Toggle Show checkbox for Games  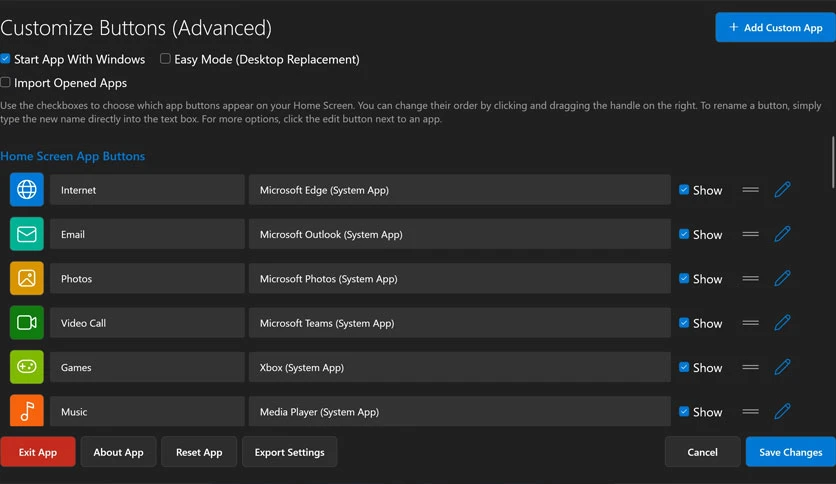point(684,367)
